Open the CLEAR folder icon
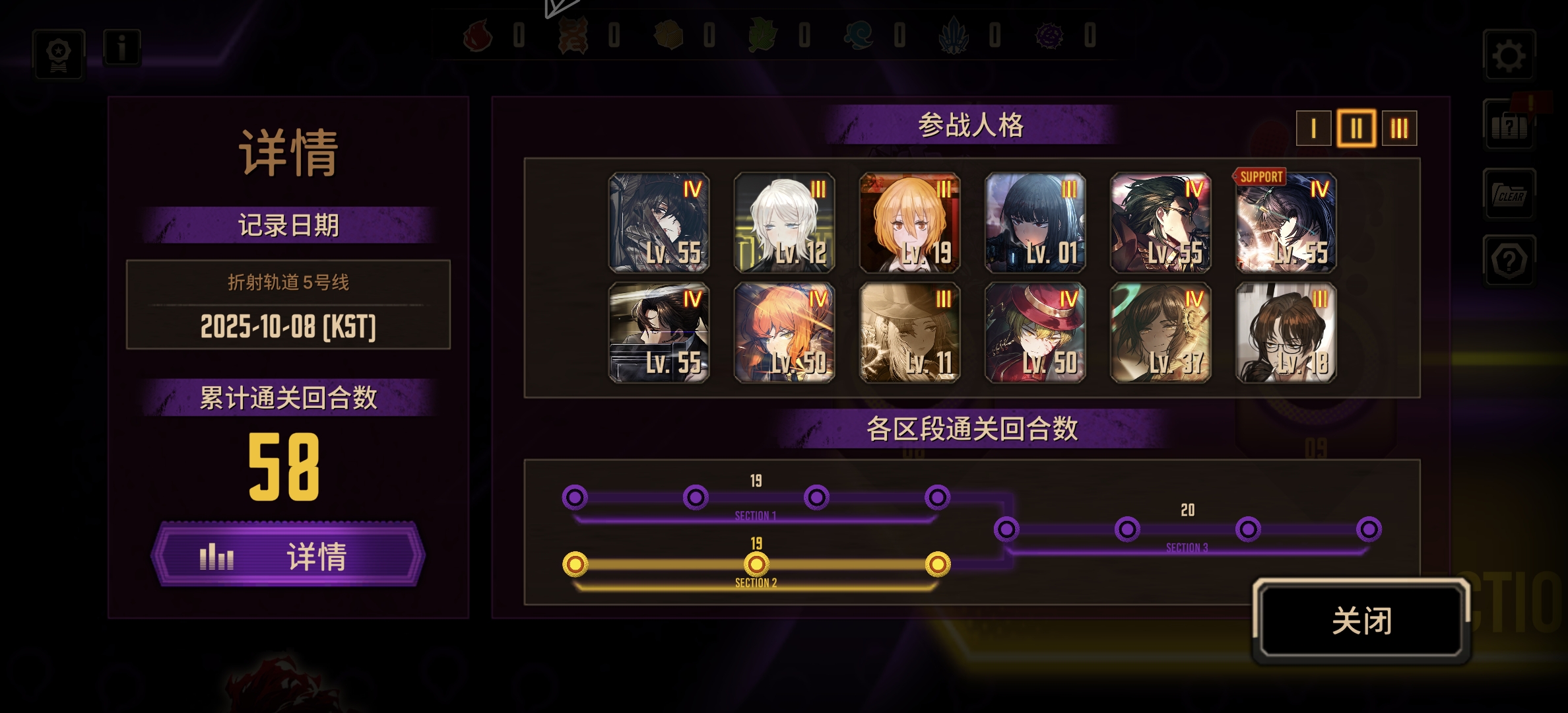 coord(1509,194)
